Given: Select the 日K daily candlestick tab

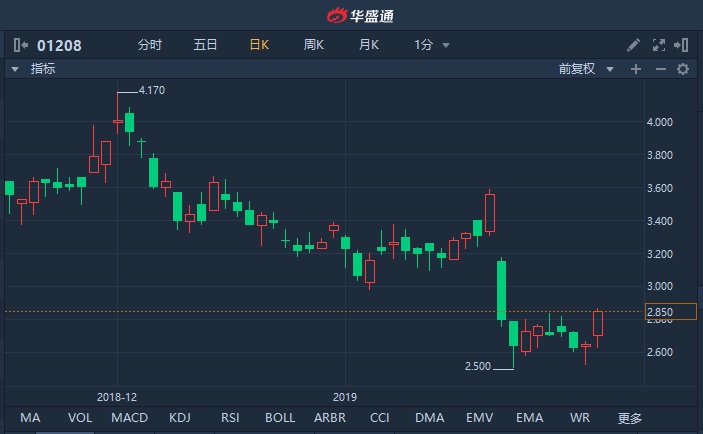Looking at the screenshot, I should 259,45.
